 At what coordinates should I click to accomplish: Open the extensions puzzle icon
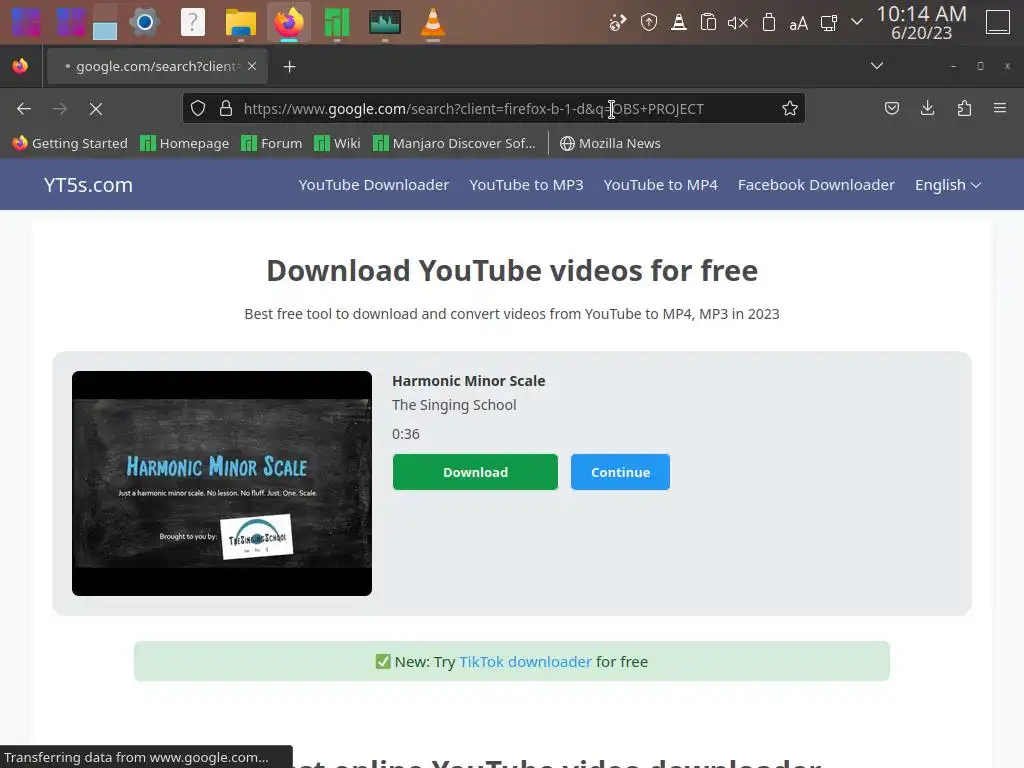[964, 108]
